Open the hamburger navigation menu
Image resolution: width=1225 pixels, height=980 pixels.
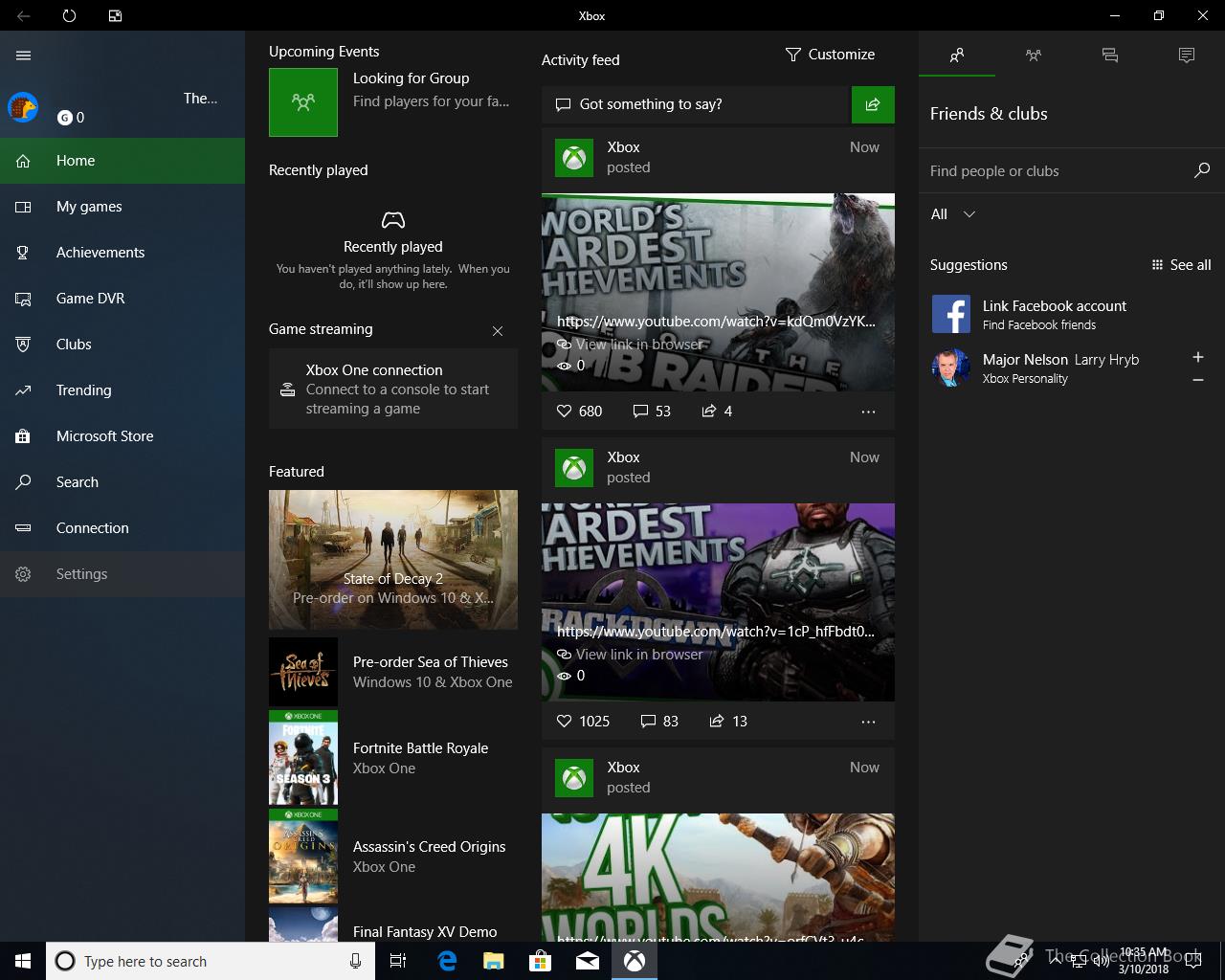coord(23,56)
